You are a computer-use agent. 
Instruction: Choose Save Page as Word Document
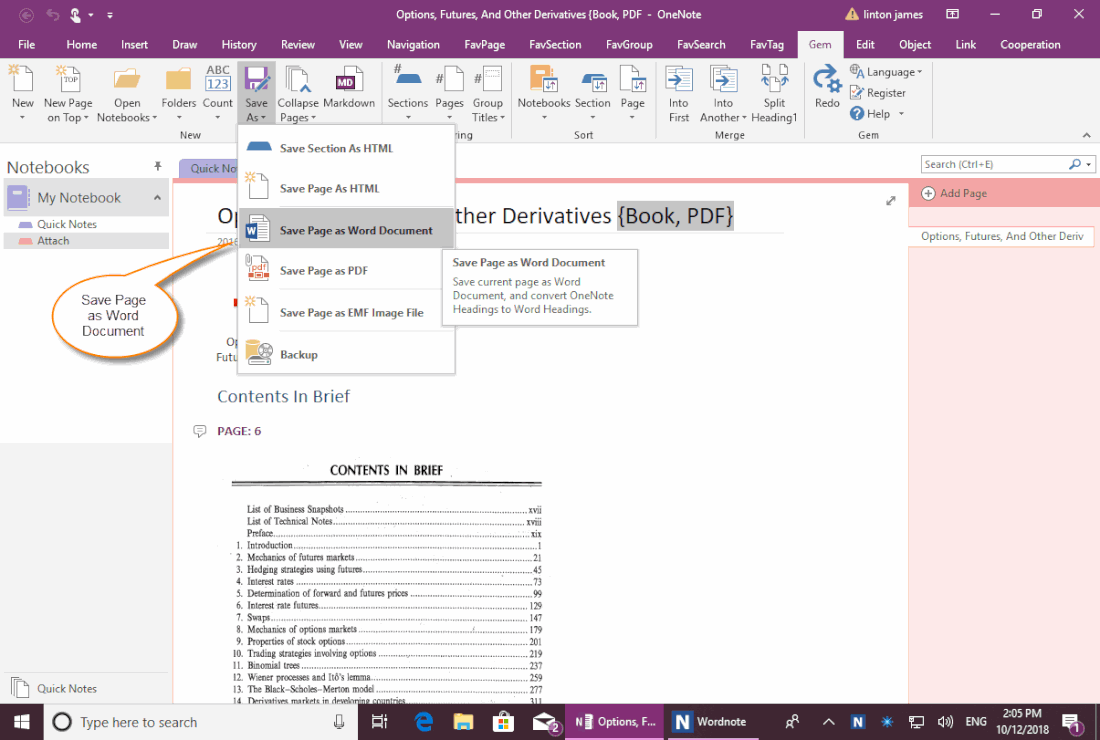(x=347, y=230)
